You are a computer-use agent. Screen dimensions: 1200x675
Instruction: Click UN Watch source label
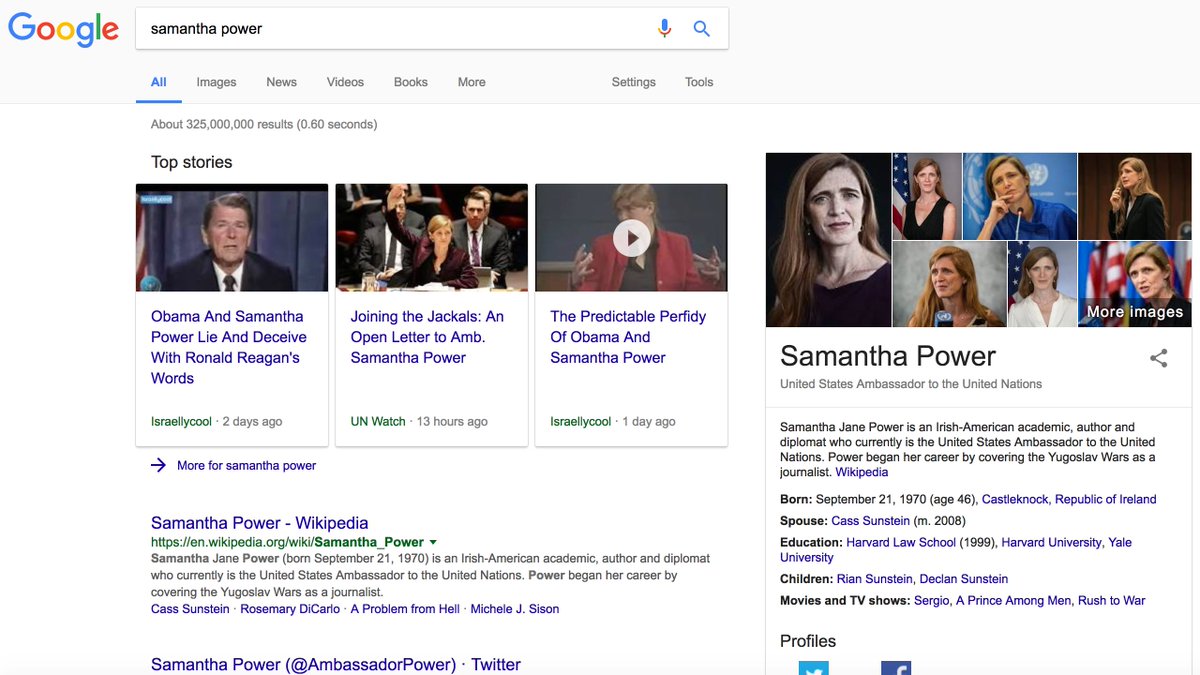point(378,421)
